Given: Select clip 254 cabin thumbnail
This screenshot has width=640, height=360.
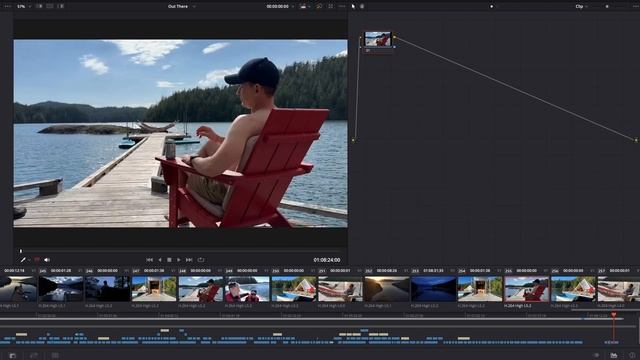Looking at the screenshot, I should (480, 289).
